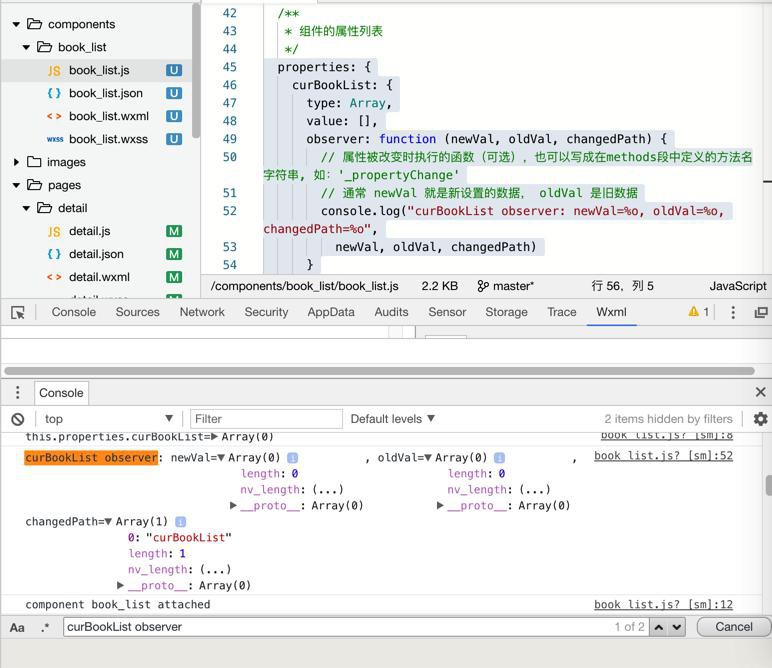The image size is (772, 668).
Task: Click the dock side toggle icon
Action: tap(760, 312)
